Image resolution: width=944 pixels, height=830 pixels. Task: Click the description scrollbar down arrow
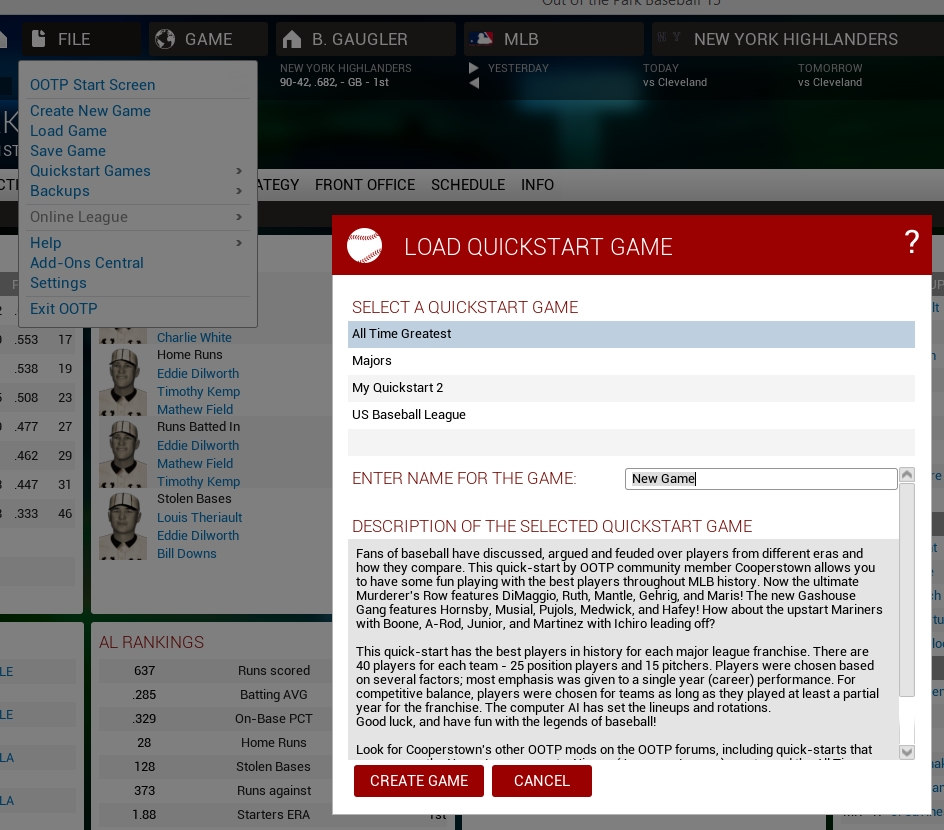pyautogui.click(x=907, y=752)
